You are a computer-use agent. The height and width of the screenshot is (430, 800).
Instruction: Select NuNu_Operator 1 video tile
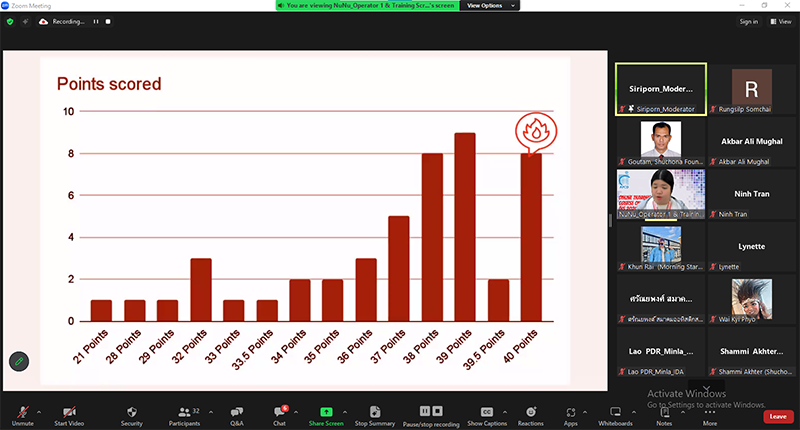coord(661,194)
